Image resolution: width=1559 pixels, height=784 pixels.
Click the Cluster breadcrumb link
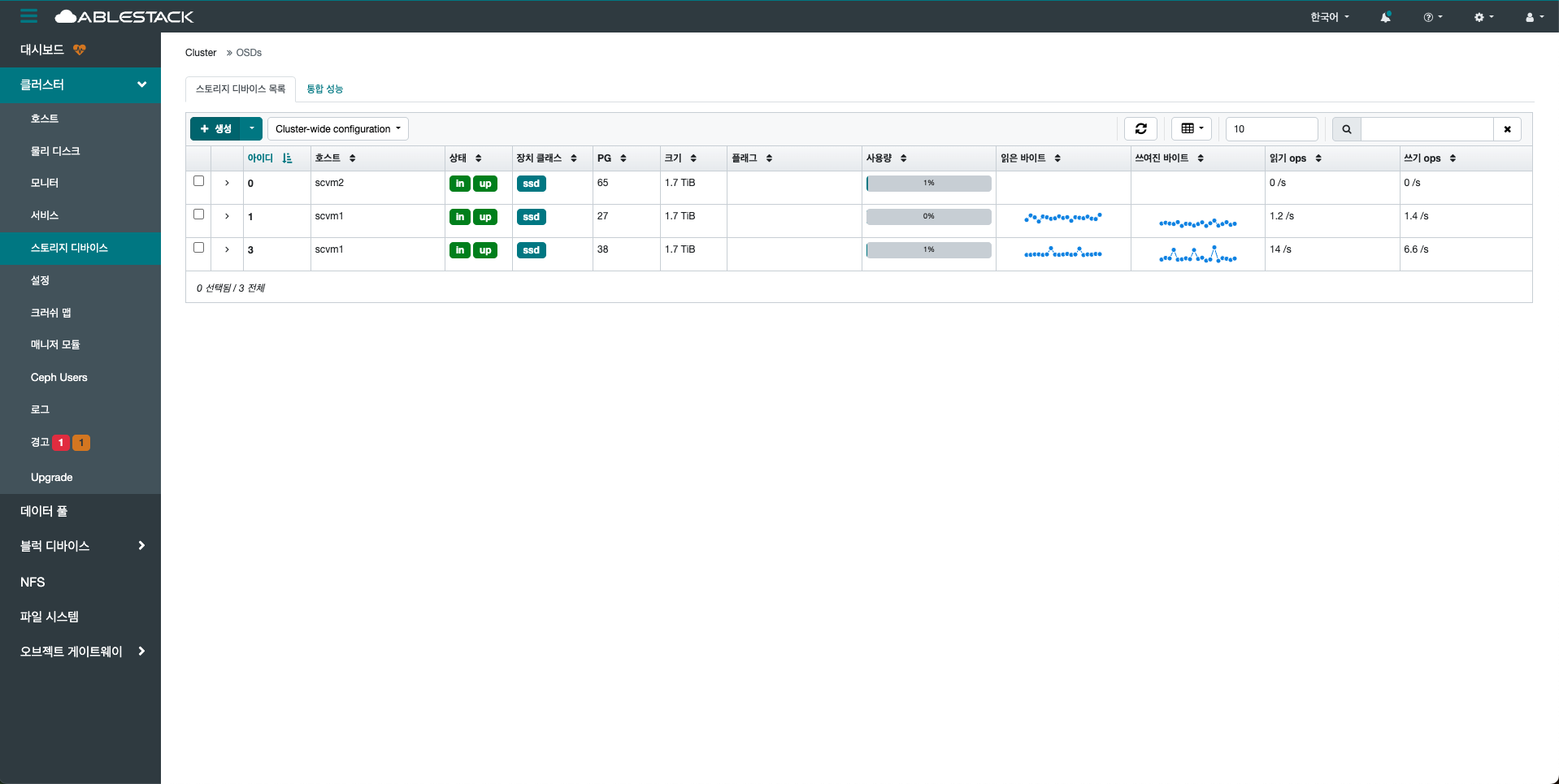200,53
